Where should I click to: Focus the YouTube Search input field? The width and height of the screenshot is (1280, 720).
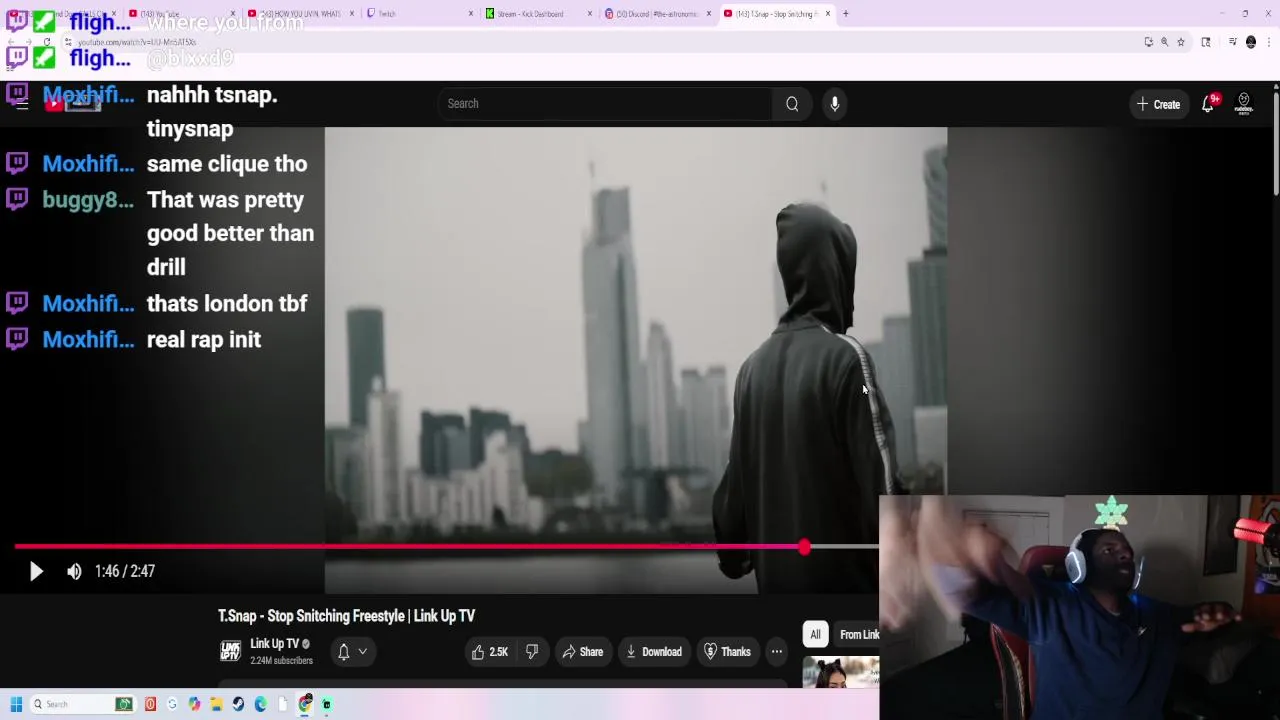click(x=605, y=104)
